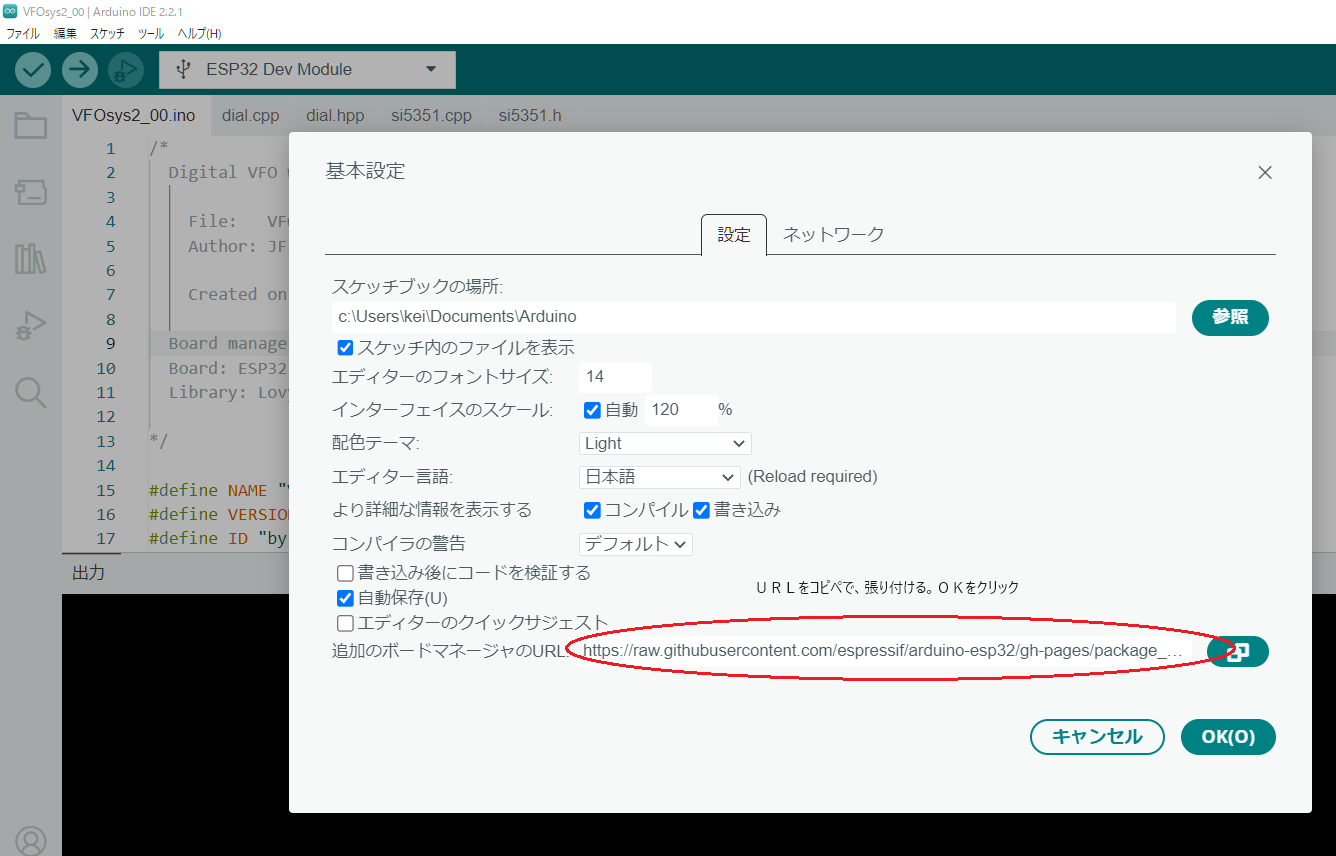Open the ESP32 Dev Module board dropdown
The width and height of the screenshot is (1336, 856).
pyautogui.click(x=307, y=70)
